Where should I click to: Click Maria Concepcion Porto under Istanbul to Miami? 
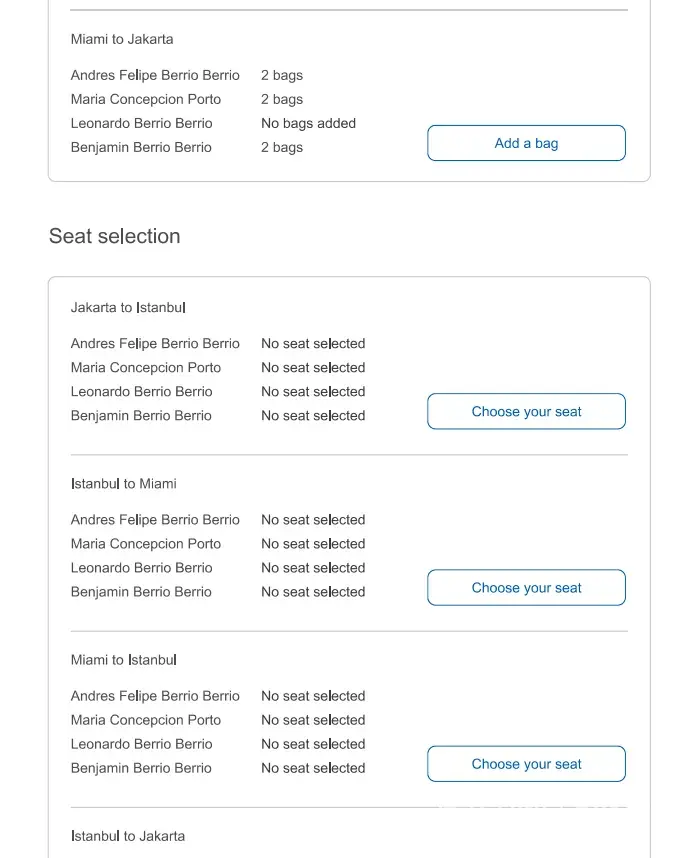[x=146, y=544]
